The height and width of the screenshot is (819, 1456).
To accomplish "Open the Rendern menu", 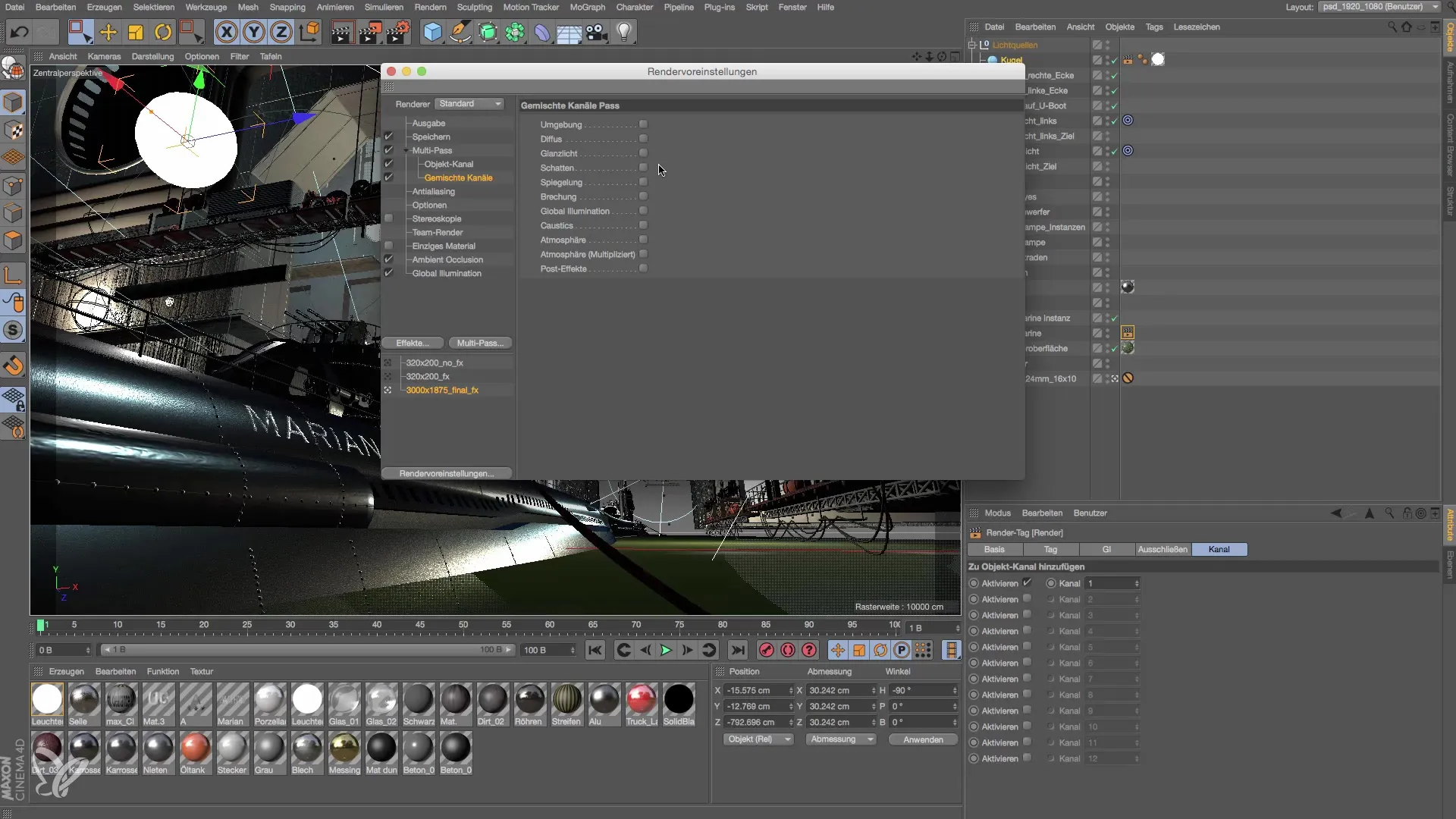I will click(430, 7).
